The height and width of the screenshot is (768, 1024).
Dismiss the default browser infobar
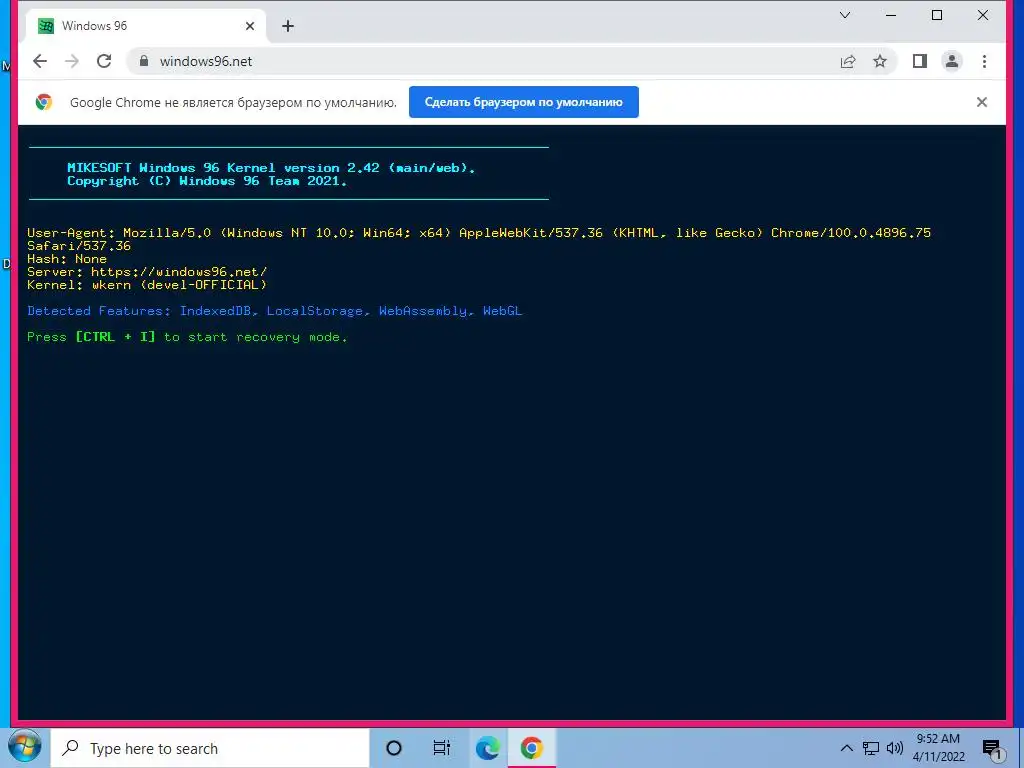point(982,102)
